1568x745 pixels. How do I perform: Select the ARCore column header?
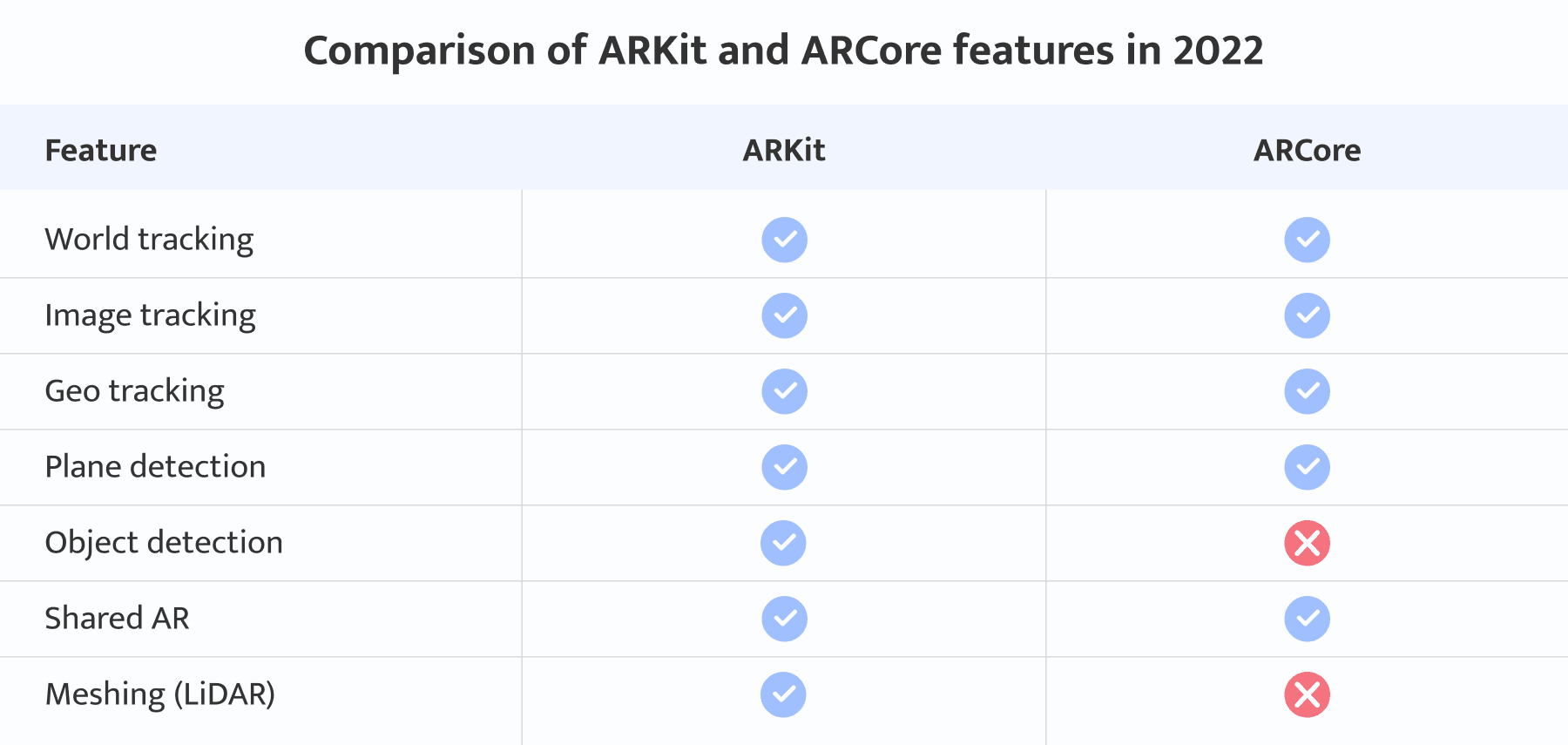(1307, 151)
